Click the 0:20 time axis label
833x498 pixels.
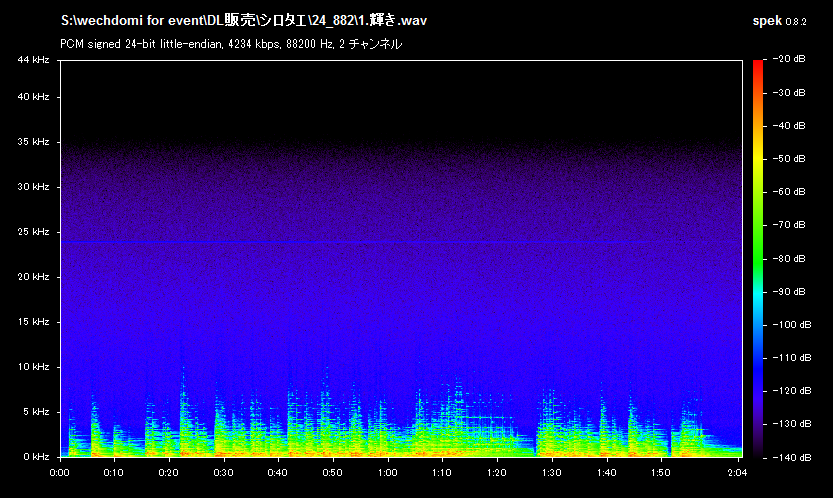pyautogui.click(x=168, y=473)
